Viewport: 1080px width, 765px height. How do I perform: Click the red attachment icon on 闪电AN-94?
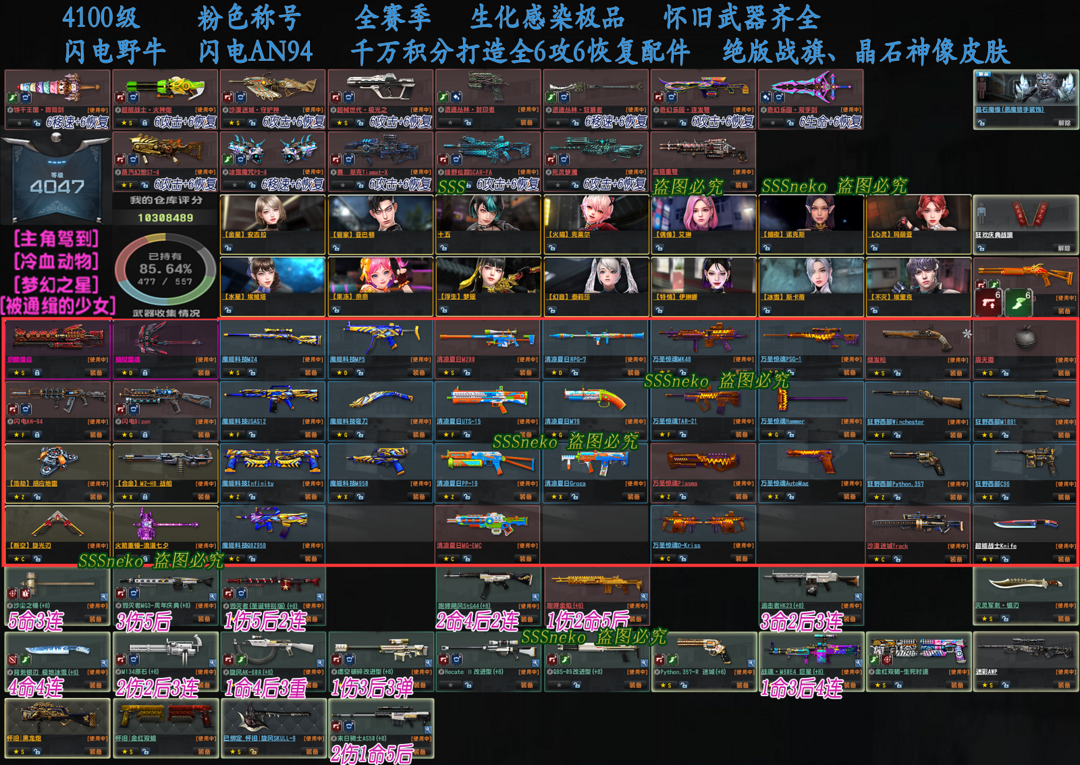click(x=12, y=409)
